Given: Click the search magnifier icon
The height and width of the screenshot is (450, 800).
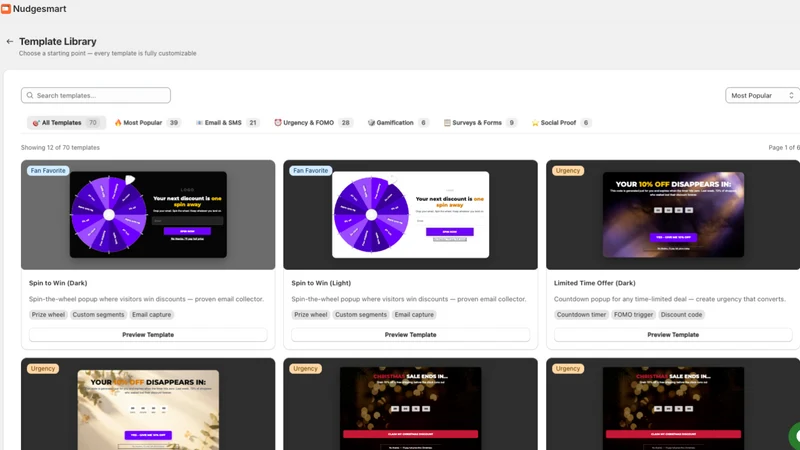Looking at the screenshot, I should pyautogui.click(x=30, y=95).
